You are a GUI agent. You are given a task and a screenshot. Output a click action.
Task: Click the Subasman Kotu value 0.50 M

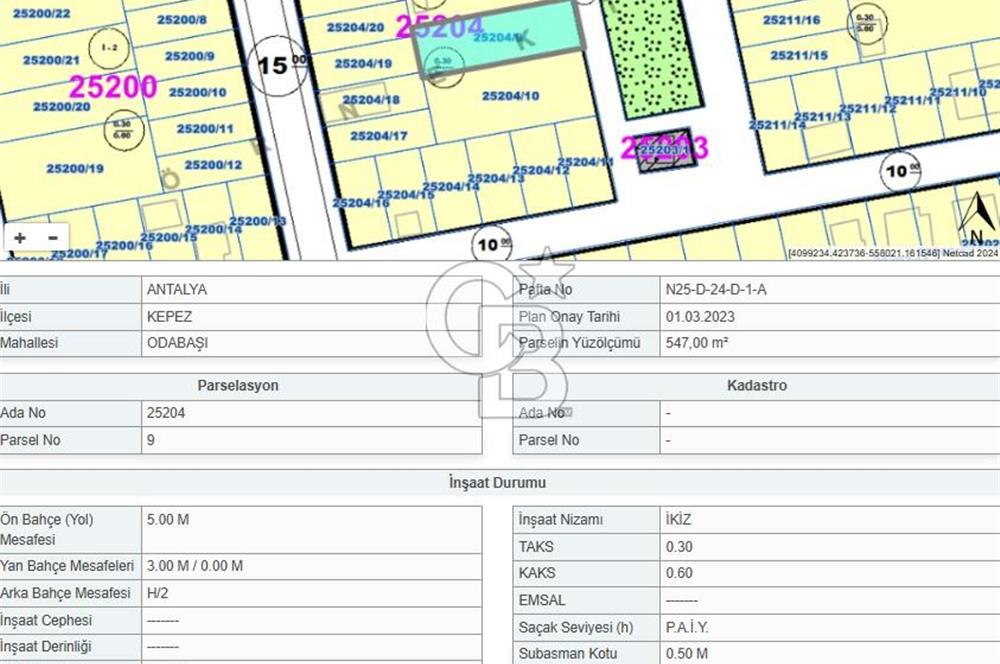686,654
